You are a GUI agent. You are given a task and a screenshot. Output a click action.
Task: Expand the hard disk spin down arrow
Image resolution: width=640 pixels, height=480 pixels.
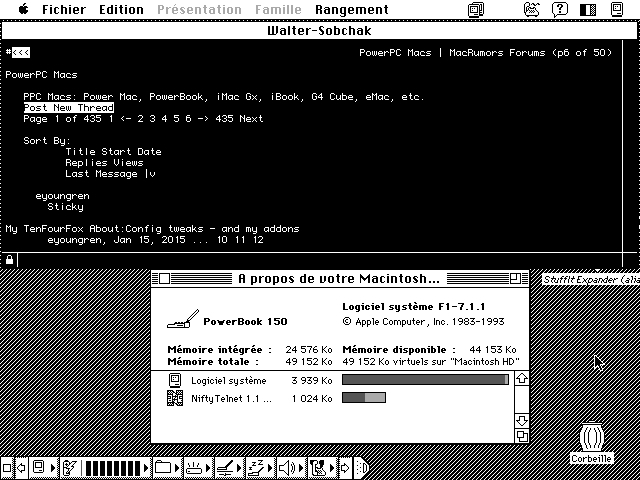coord(208,467)
